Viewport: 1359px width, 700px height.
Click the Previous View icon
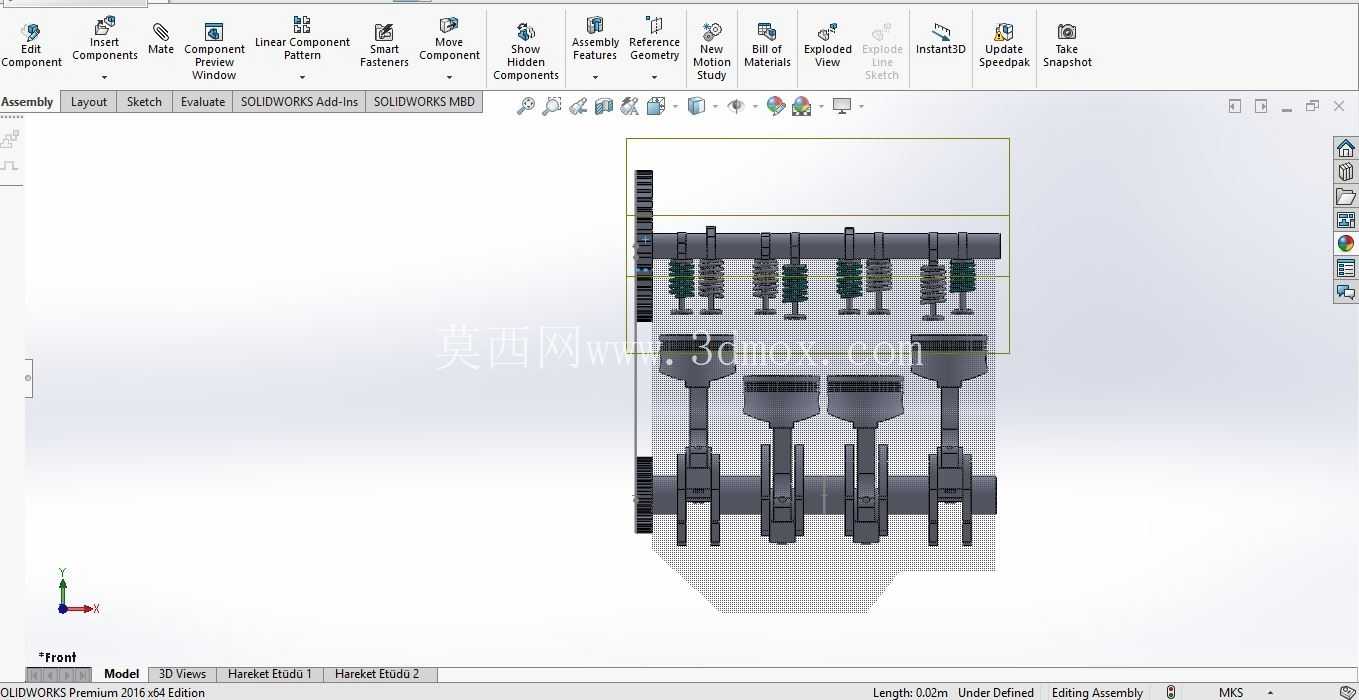click(578, 106)
